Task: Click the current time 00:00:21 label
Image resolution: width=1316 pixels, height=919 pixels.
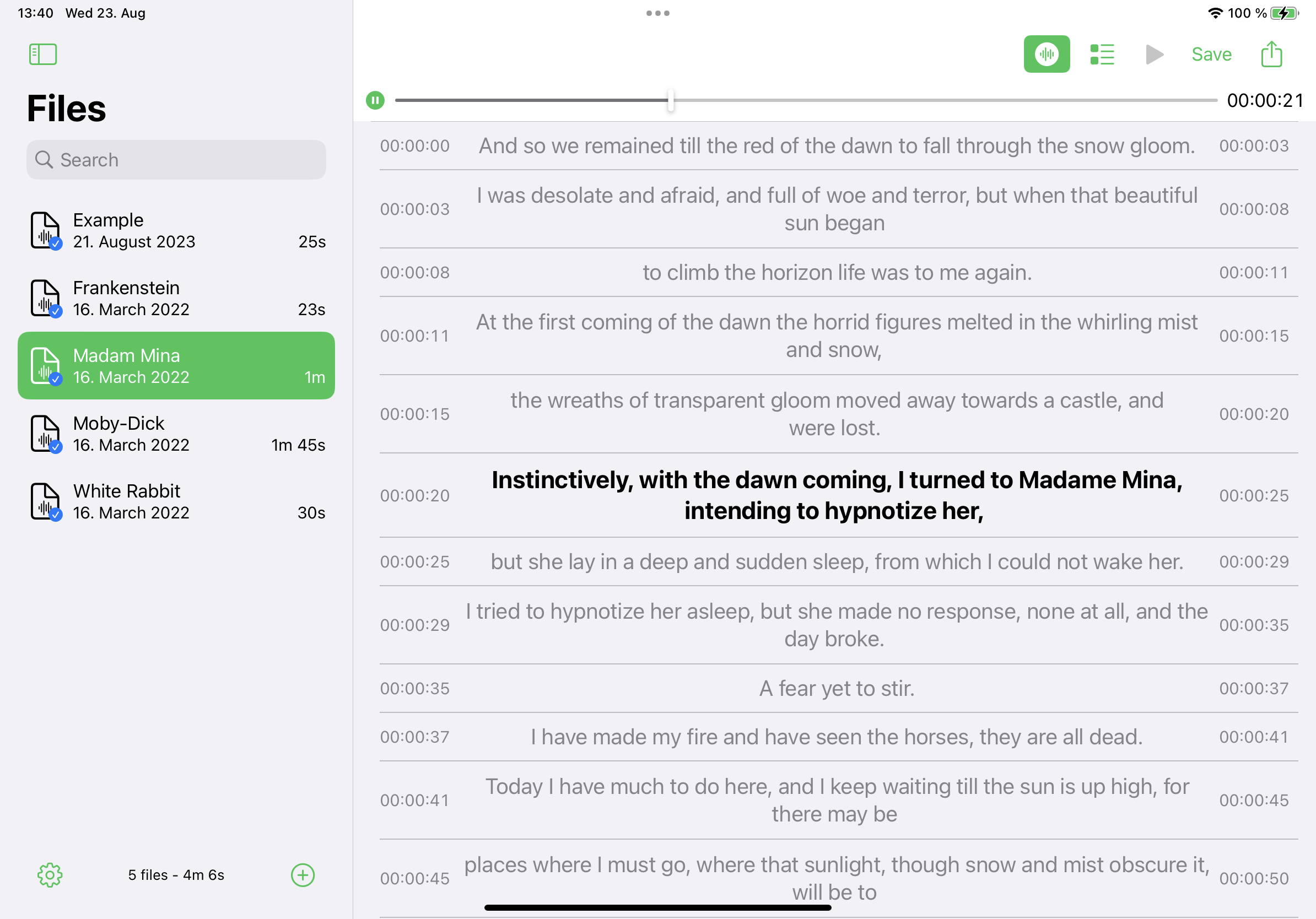Action: (x=1265, y=100)
